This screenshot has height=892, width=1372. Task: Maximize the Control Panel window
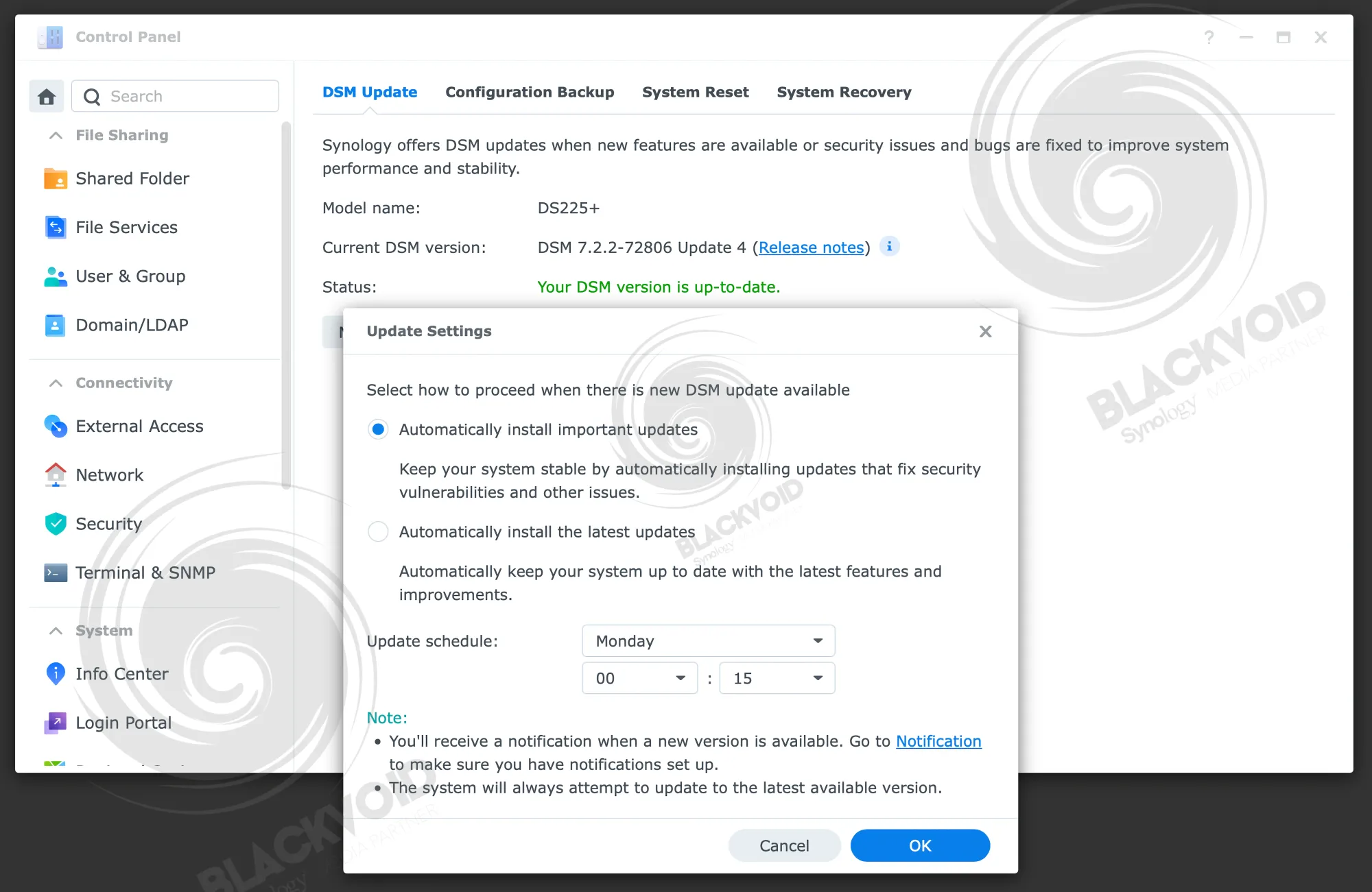pos(1283,37)
